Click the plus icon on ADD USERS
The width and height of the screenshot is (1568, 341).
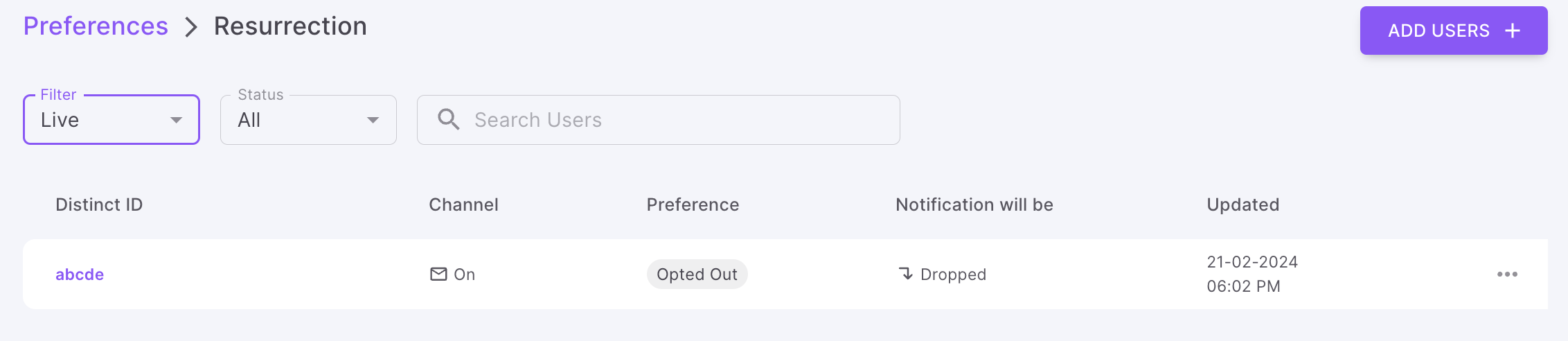point(1513,30)
